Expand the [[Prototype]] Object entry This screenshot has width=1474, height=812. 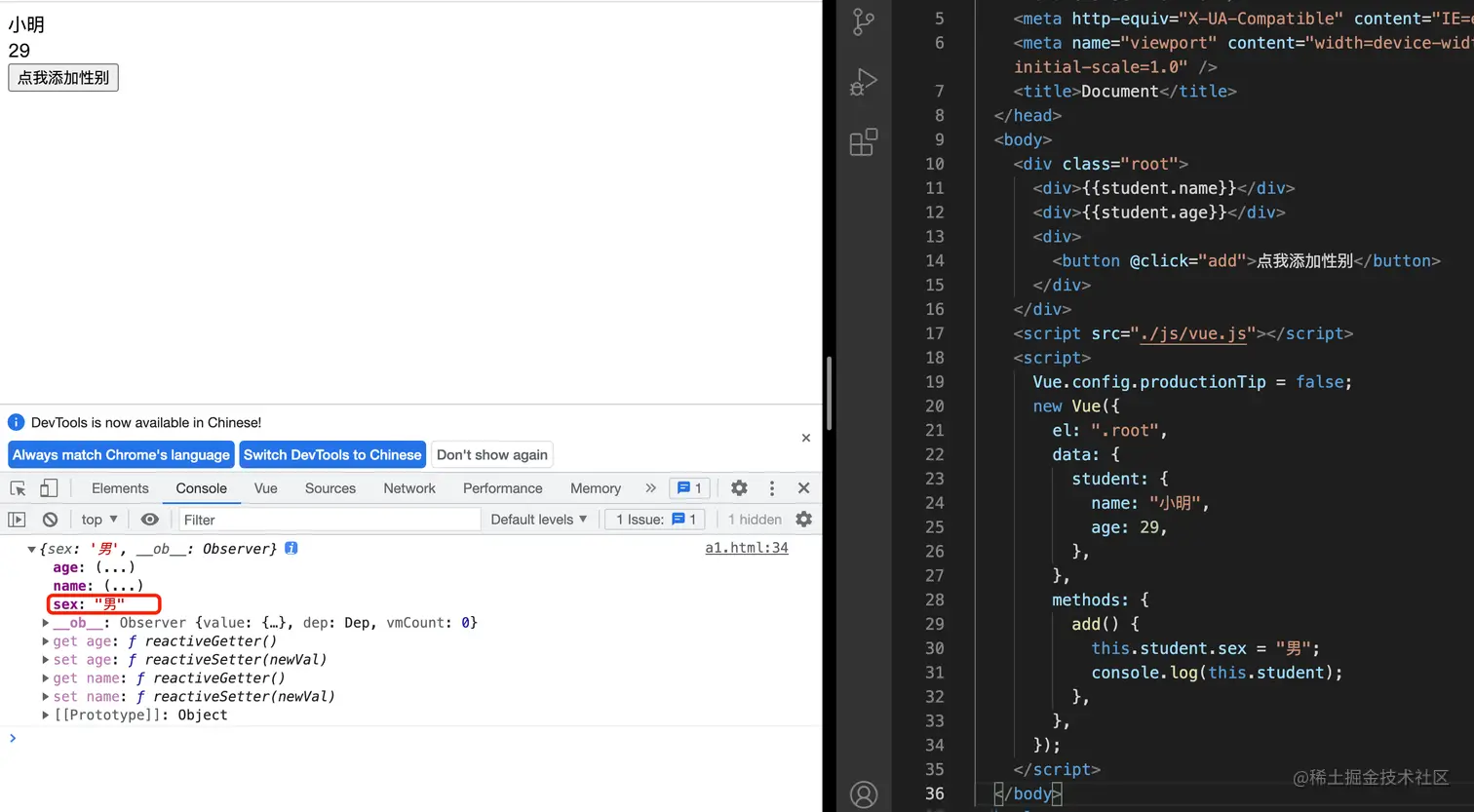pyautogui.click(x=46, y=715)
